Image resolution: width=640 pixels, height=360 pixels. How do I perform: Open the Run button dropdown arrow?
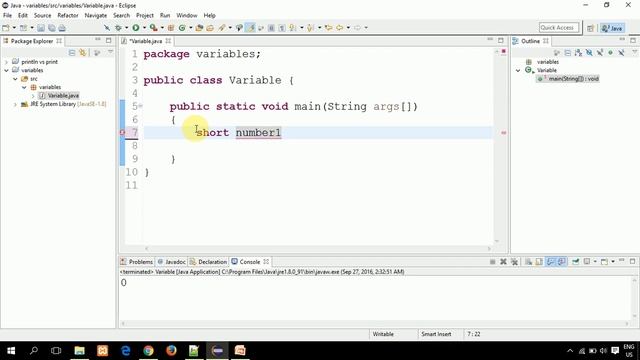pos(144,28)
